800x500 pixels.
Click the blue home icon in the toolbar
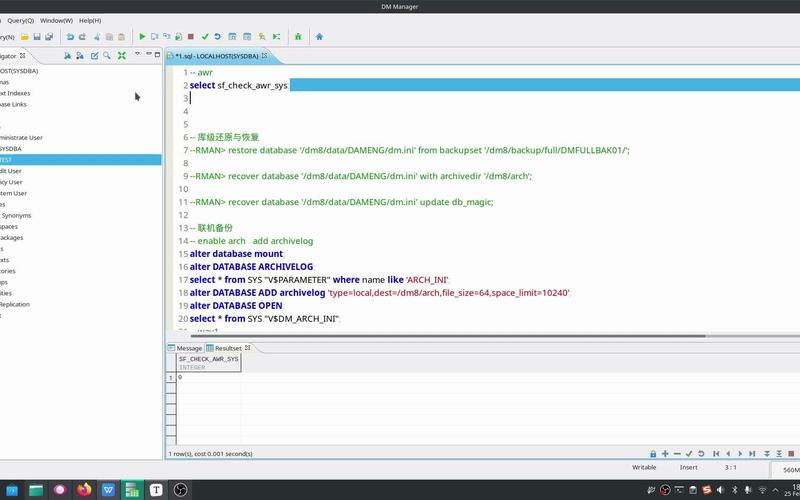point(319,37)
